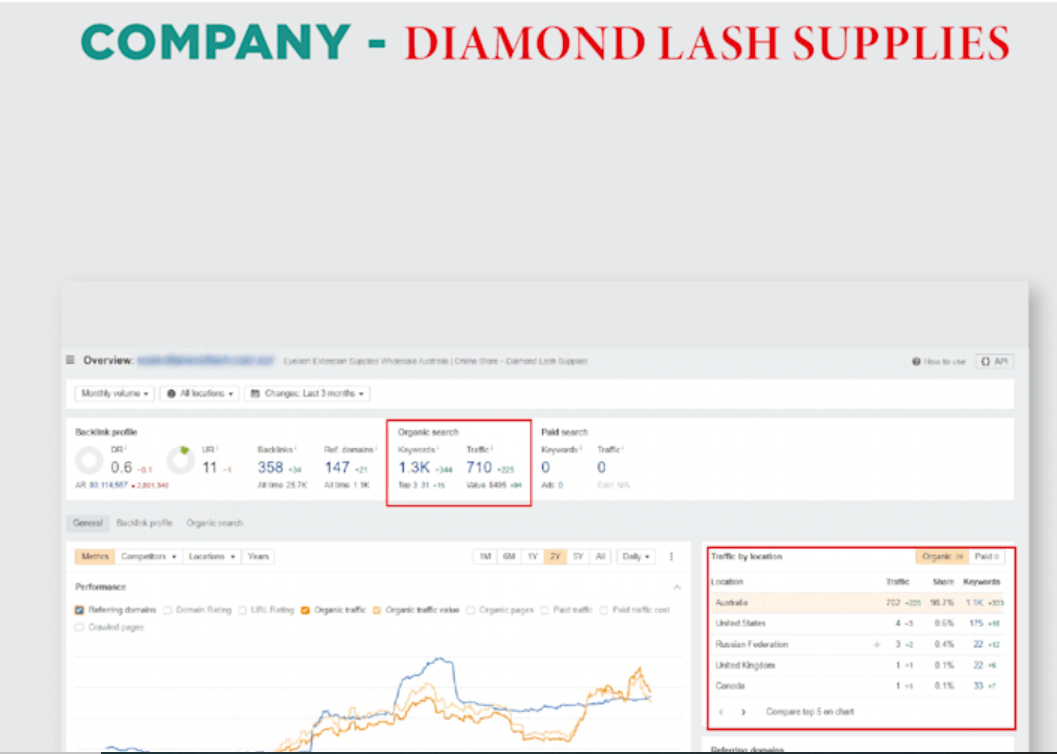Select the Years chart mode

pyautogui.click(x=258, y=557)
